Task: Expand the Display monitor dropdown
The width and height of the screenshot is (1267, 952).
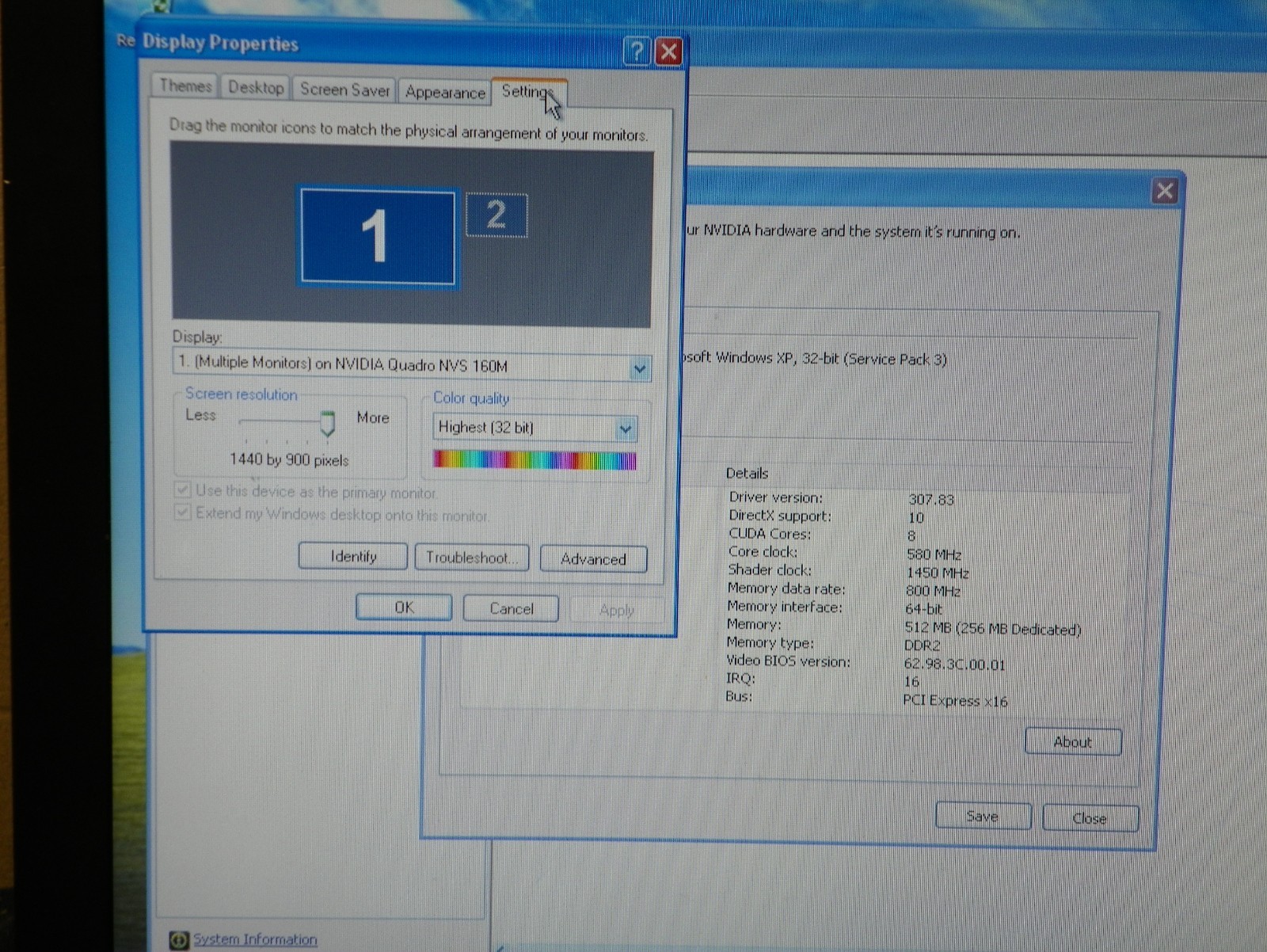Action: (639, 368)
